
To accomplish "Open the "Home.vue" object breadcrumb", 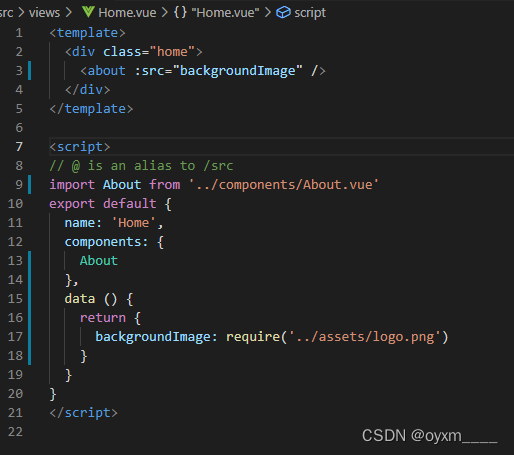I will tap(225, 13).
